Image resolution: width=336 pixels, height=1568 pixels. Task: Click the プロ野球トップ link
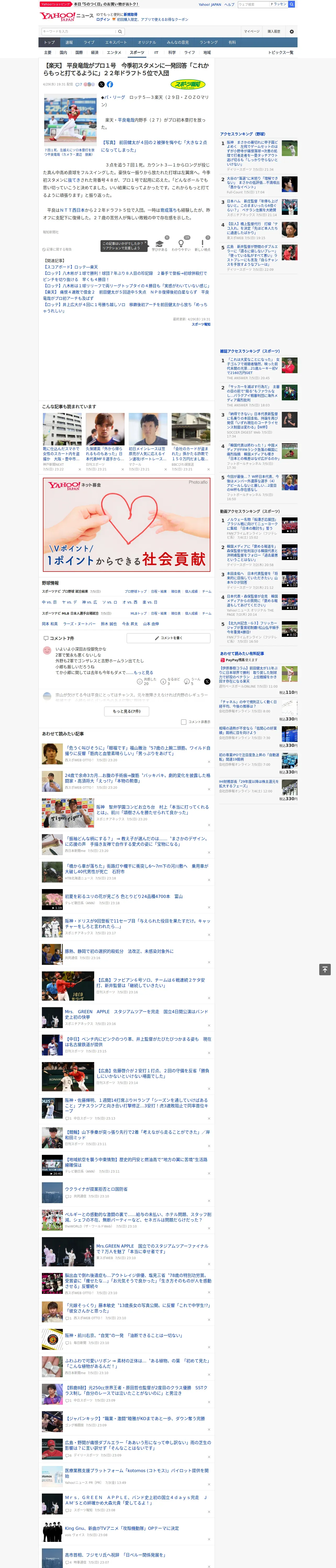(135, 591)
